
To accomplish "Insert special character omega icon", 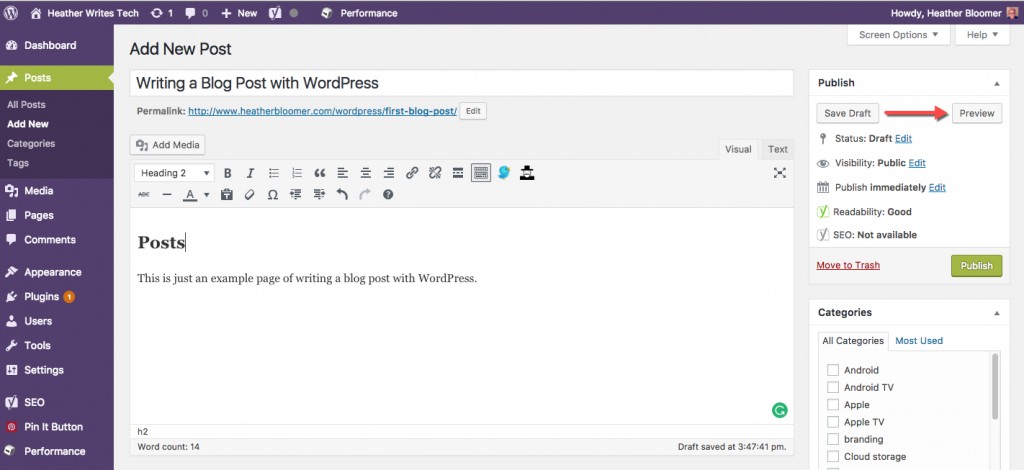I will [273, 195].
